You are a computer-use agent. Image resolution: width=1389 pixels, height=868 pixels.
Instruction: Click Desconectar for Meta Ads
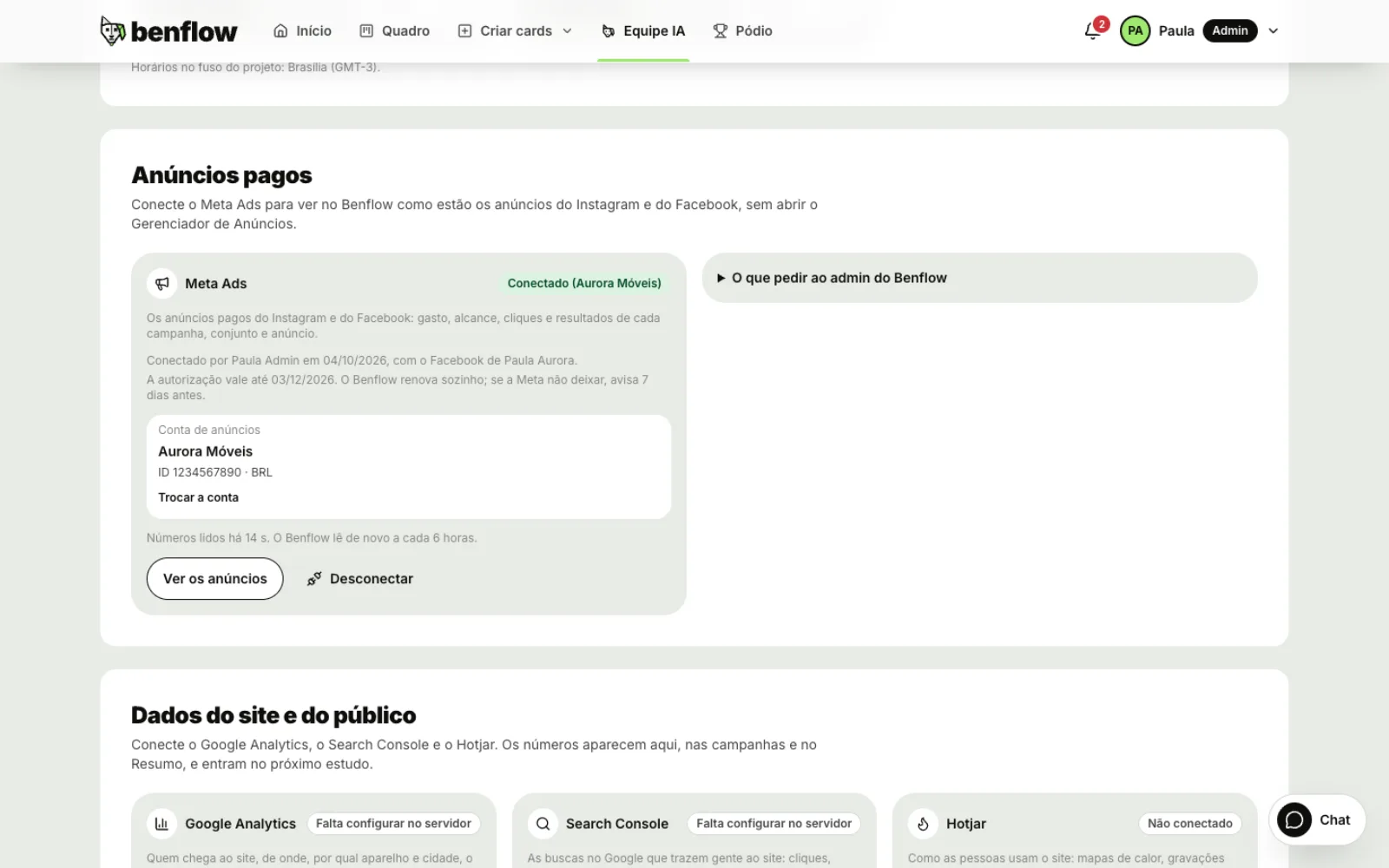coord(359,579)
